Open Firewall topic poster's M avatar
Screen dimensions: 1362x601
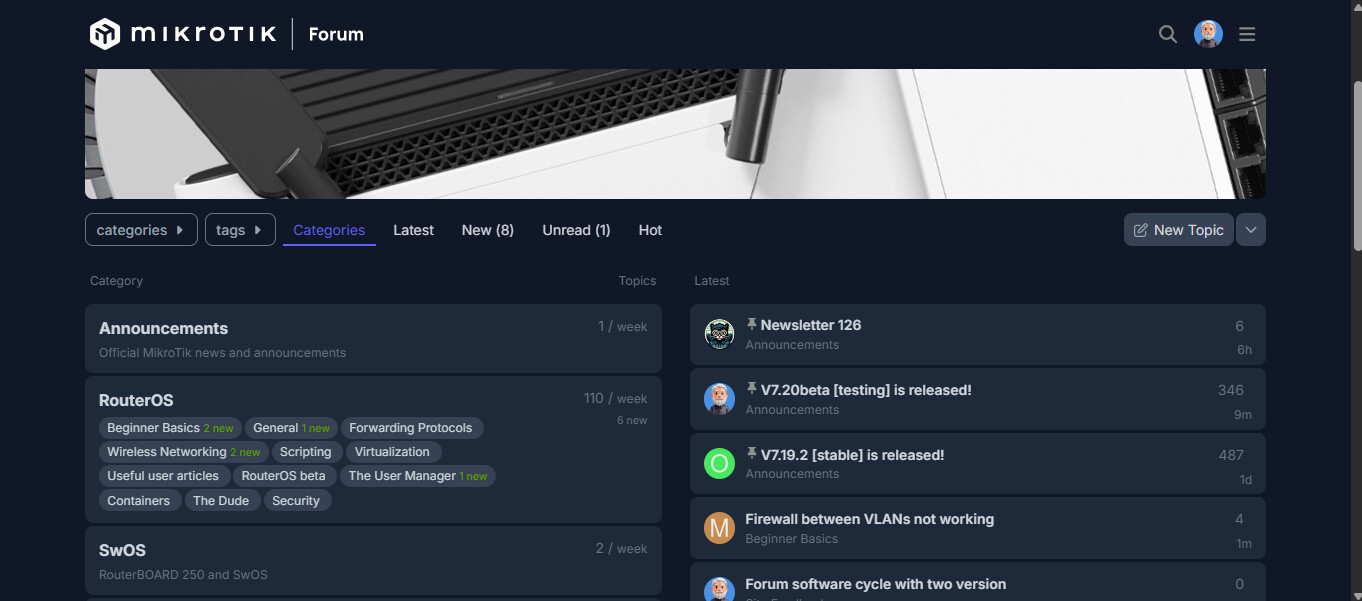pyautogui.click(x=720, y=528)
